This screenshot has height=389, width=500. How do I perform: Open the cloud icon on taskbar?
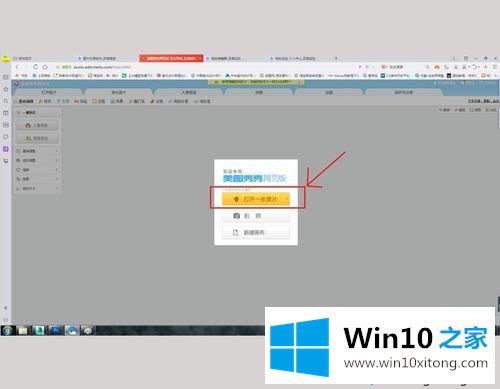[x=72, y=330]
